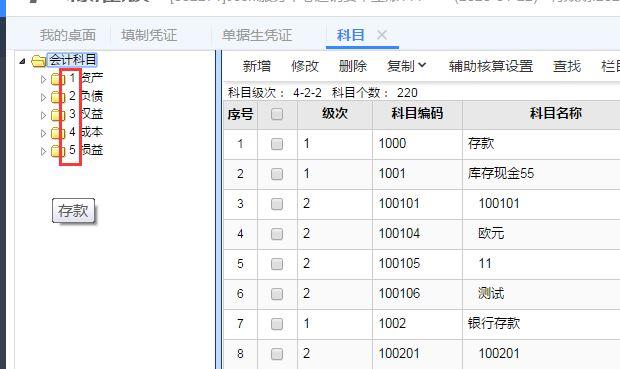Click the folder icon beside 1 资产

point(58,79)
